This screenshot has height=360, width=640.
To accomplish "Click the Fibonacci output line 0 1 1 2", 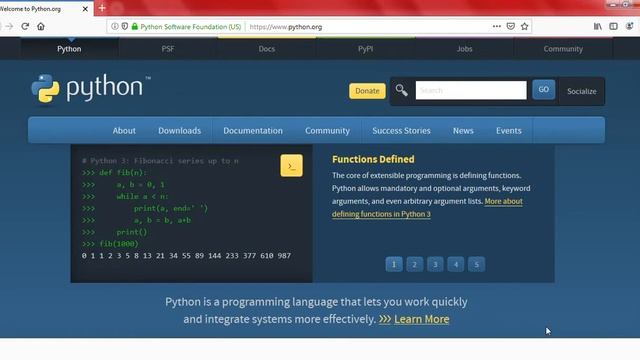I will [x=186, y=256].
